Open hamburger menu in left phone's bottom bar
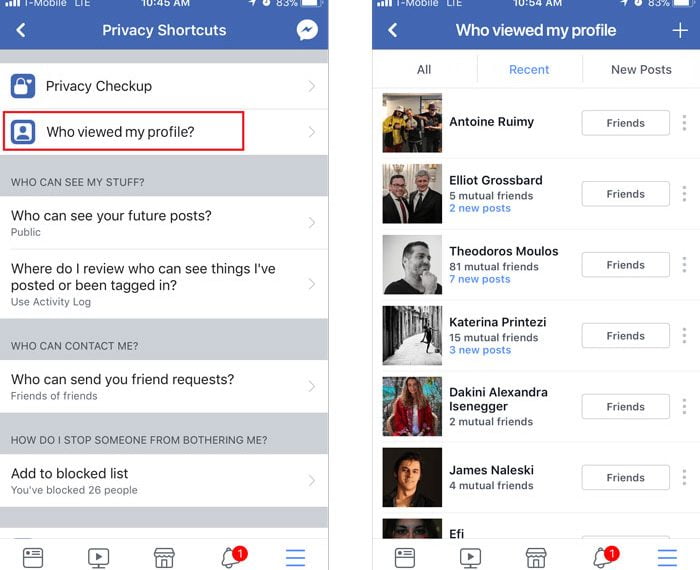The width and height of the screenshot is (700, 570). point(296,558)
